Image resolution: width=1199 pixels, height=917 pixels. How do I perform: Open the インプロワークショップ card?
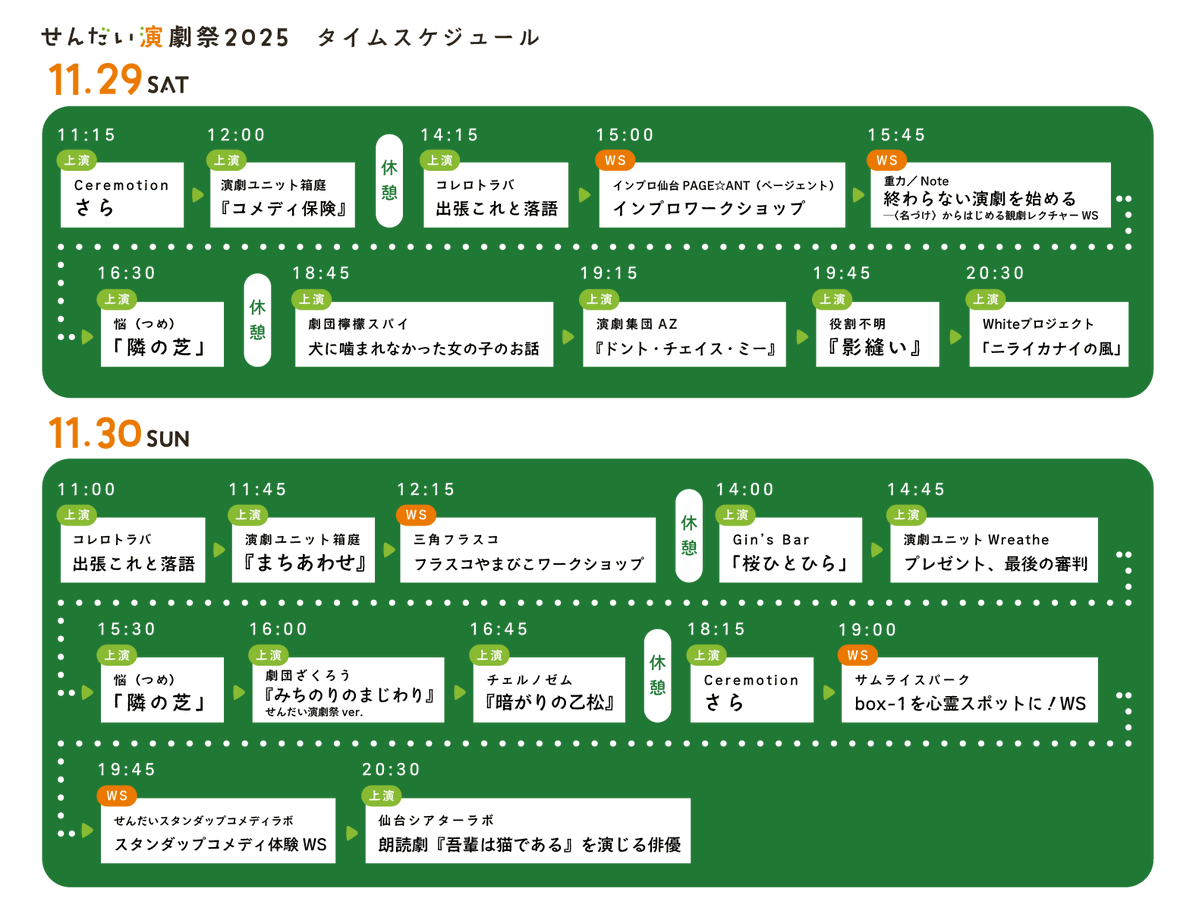click(x=722, y=195)
